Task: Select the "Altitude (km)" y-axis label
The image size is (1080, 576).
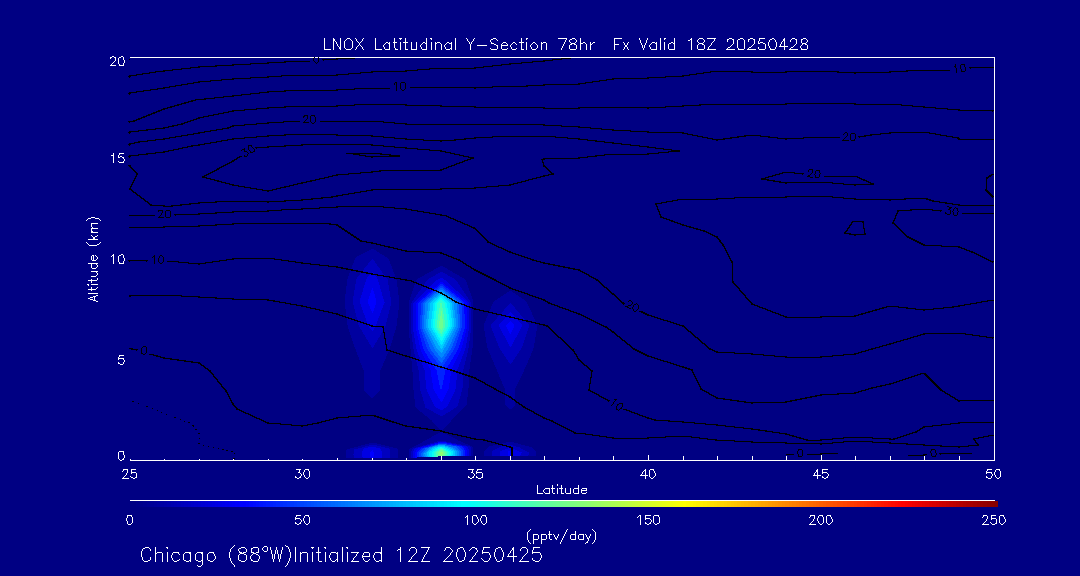Action: tap(94, 259)
